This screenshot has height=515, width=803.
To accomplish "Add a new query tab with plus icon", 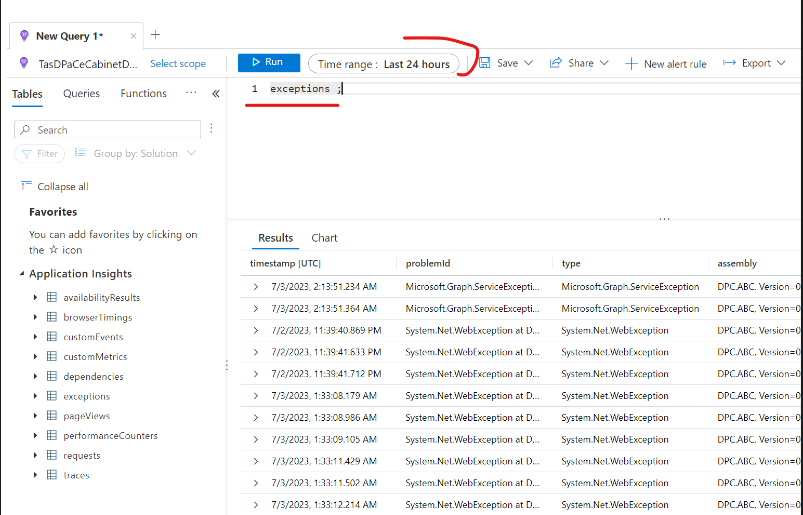I will tap(155, 35).
